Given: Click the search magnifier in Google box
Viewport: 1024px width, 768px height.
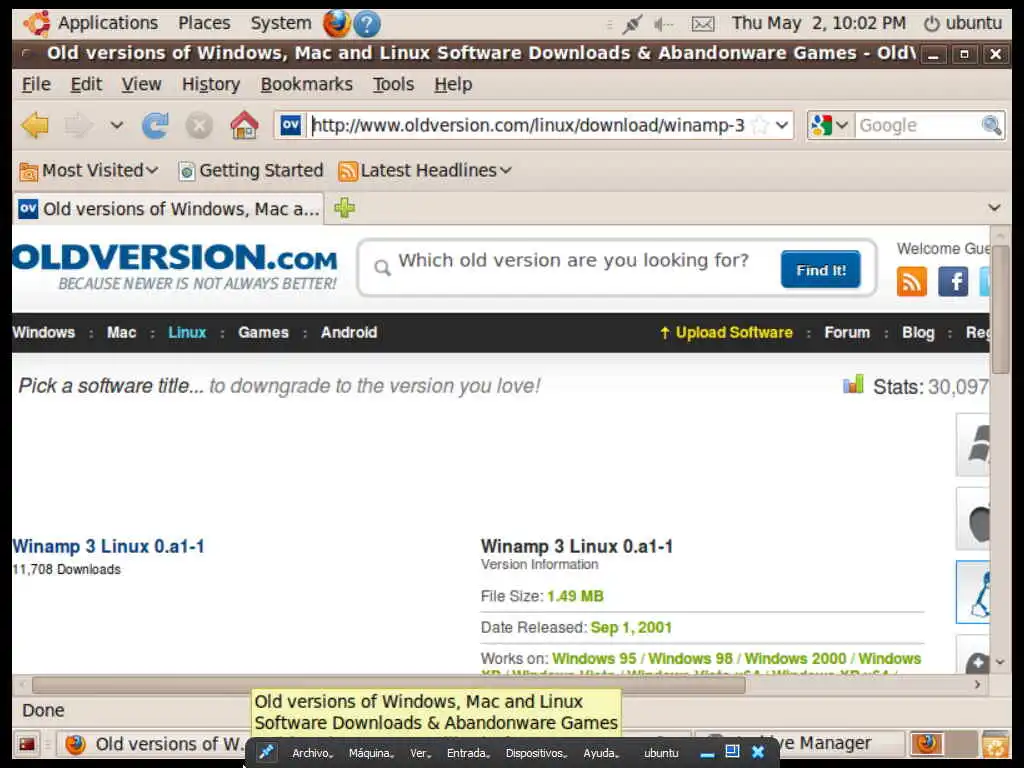Looking at the screenshot, I should pos(991,125).
